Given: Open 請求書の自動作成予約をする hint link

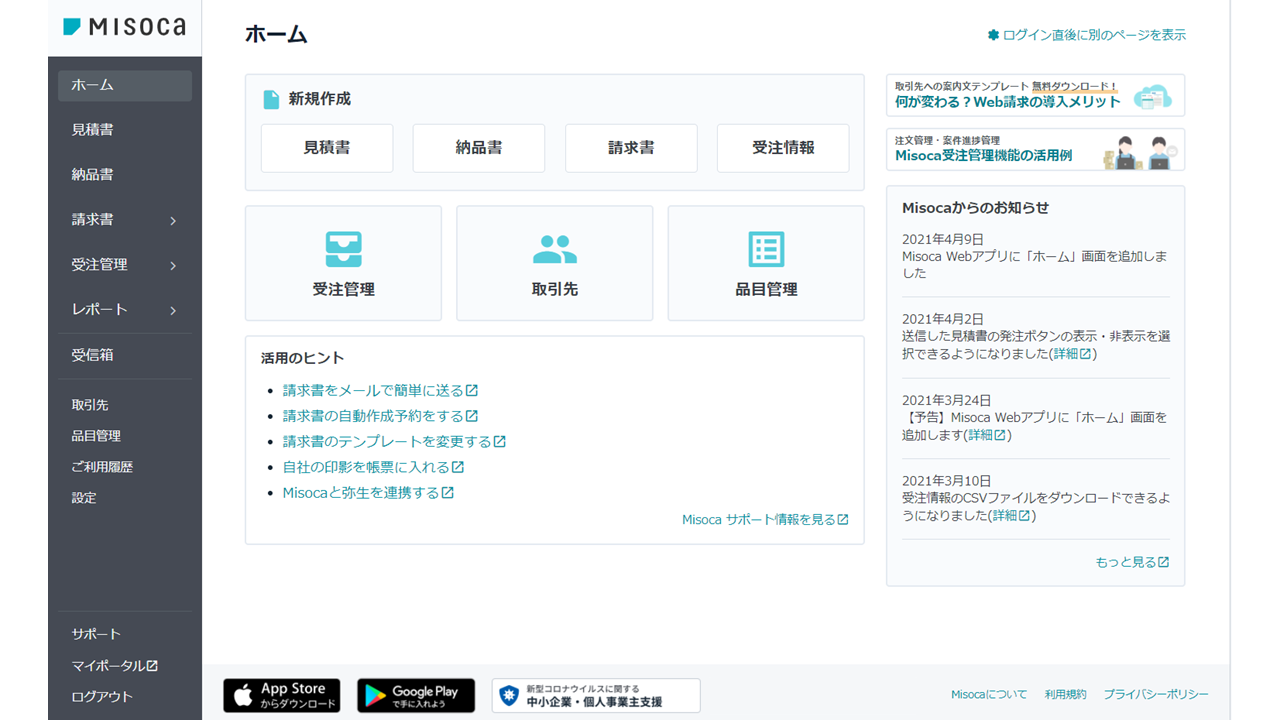Looking at the screenshot, I should (x=373, y=416).
